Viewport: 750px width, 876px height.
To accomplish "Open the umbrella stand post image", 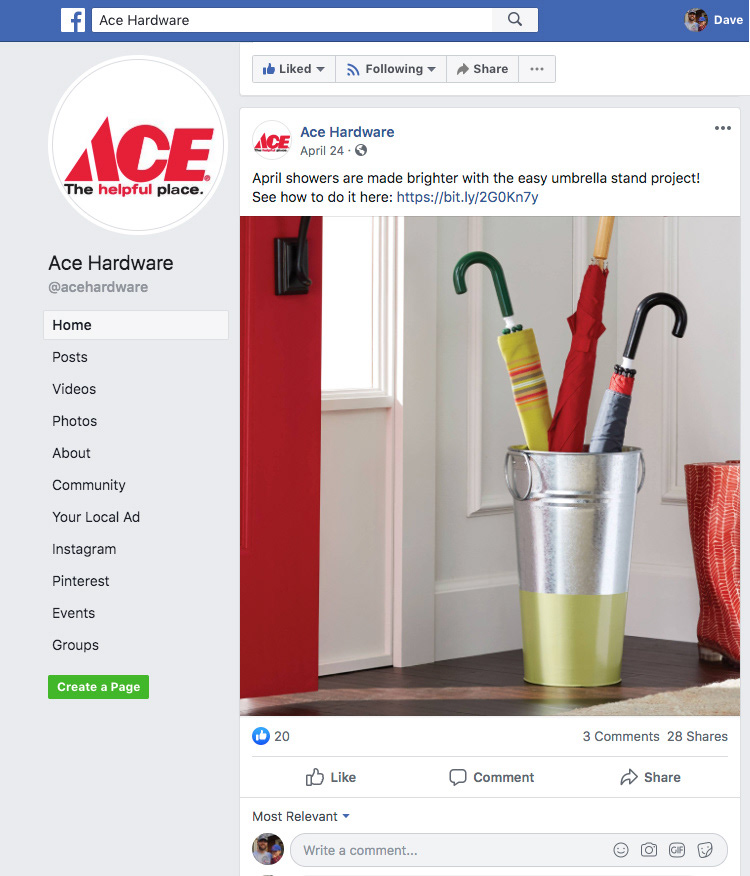I will [490, 466].
